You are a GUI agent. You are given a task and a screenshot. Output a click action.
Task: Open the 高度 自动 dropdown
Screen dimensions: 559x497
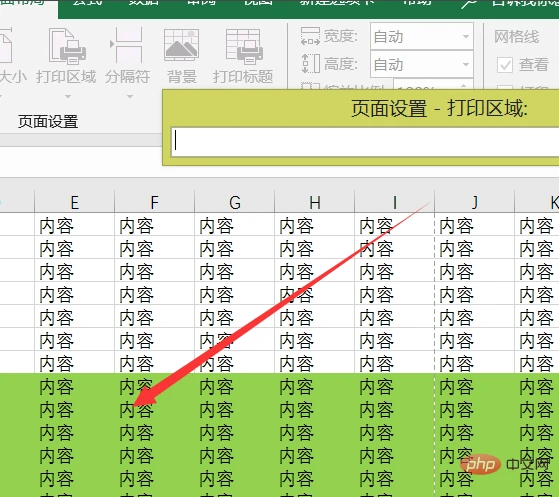(x=466, y=65)
